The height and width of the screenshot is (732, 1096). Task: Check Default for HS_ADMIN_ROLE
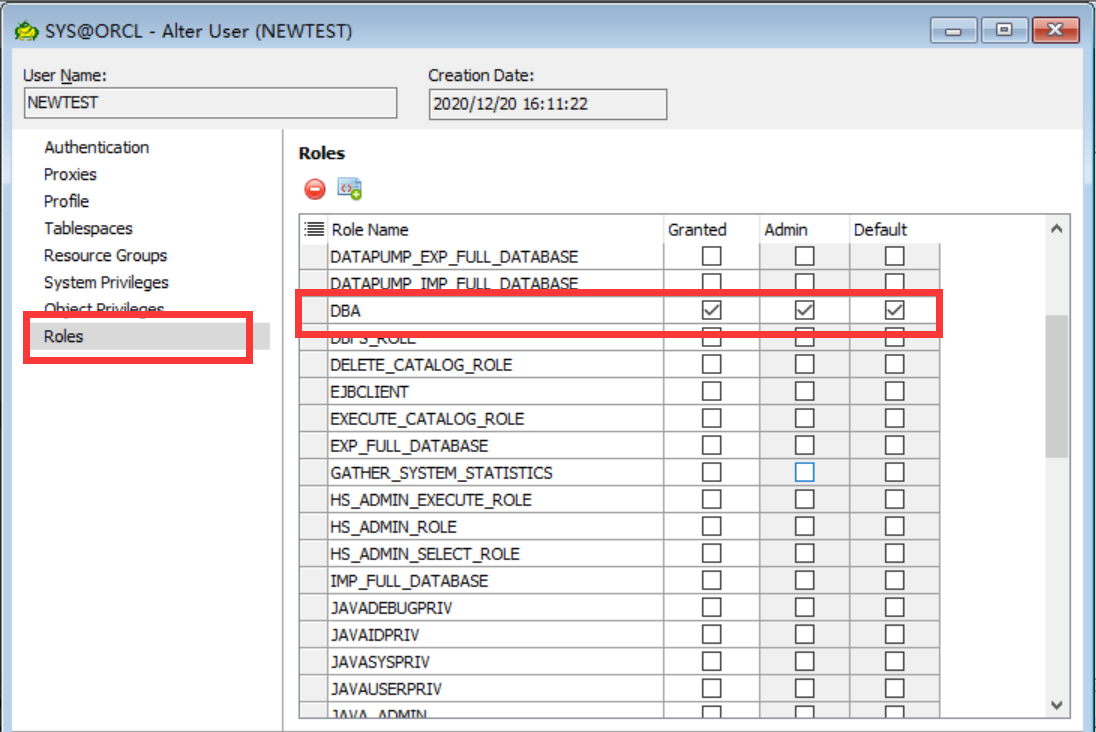(895, 526)
